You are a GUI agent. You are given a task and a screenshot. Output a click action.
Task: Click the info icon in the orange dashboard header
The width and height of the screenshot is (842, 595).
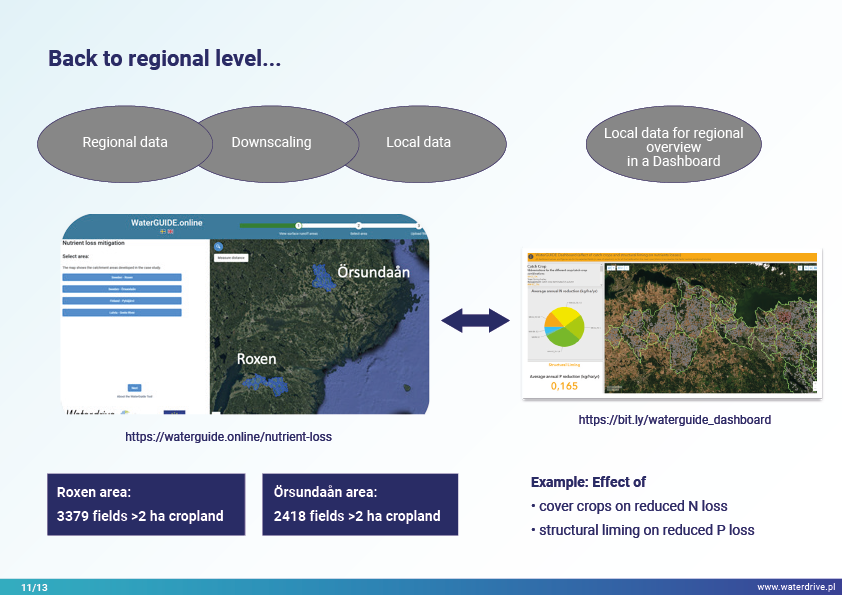coord(529,257)
